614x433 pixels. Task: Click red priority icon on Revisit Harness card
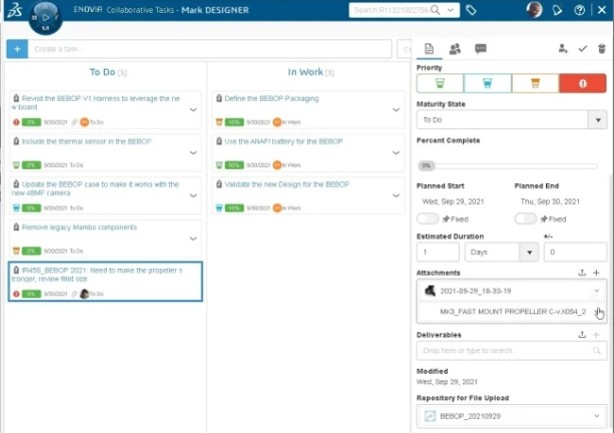tap(16, 122)
